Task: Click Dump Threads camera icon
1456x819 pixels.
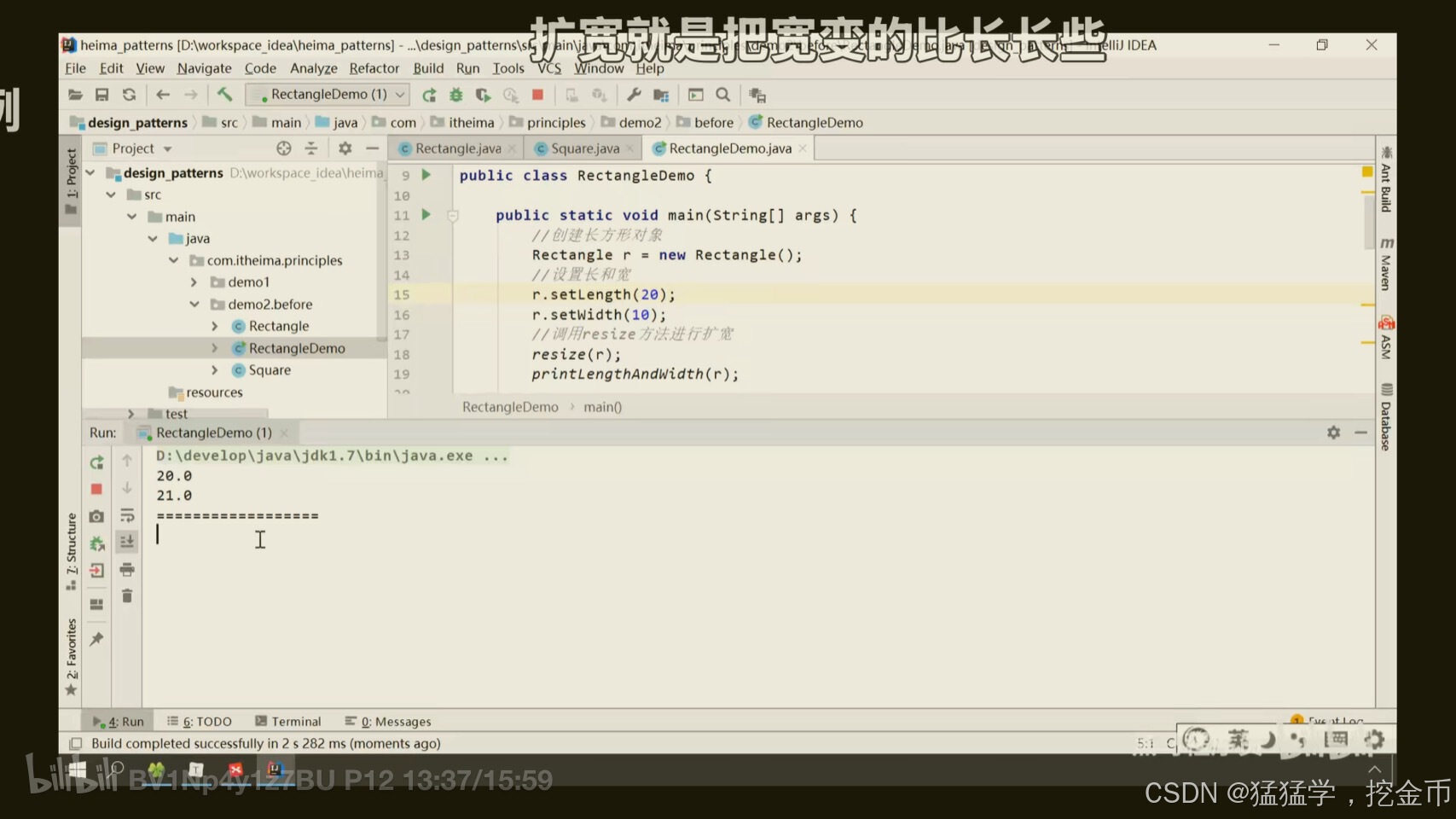Action: 96,516
